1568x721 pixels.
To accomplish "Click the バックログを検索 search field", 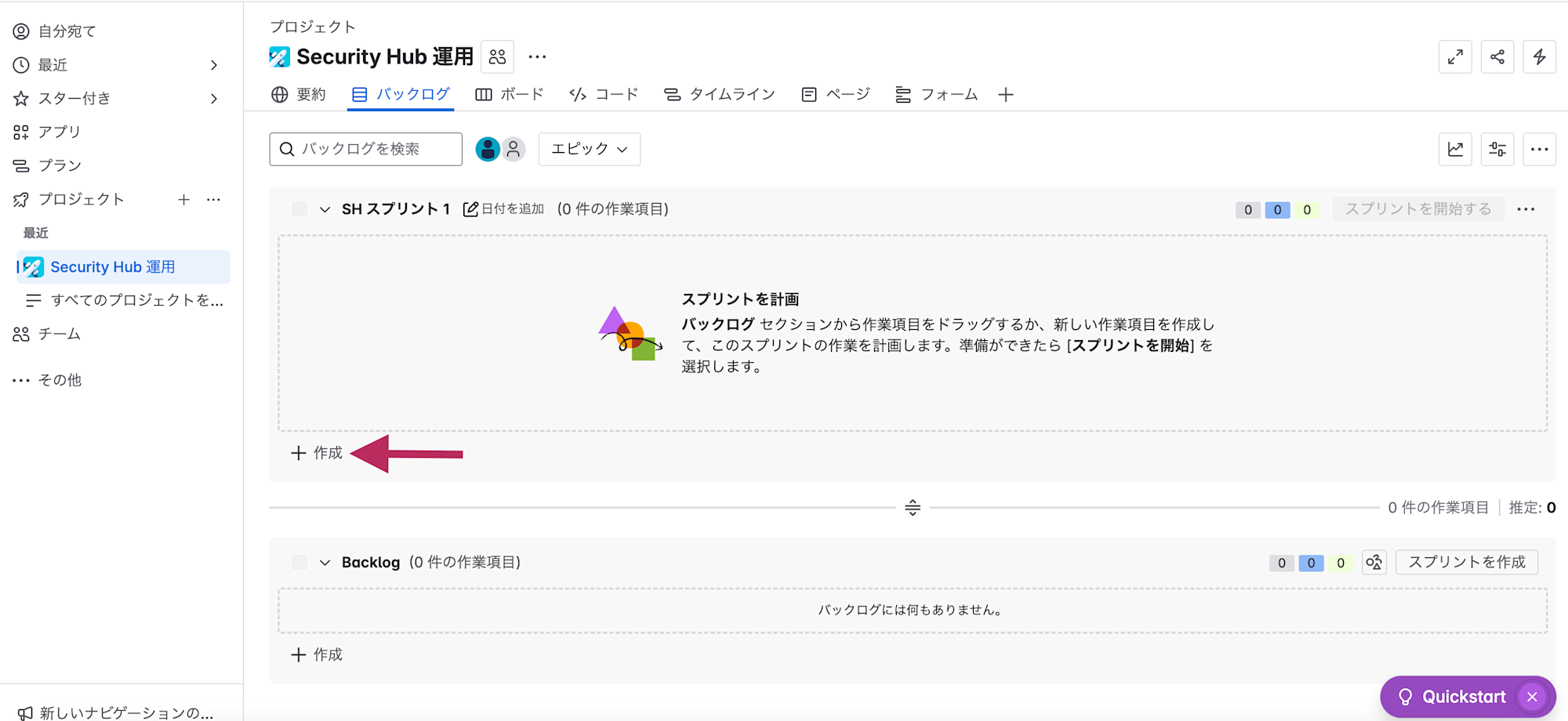I will (365, 149).
